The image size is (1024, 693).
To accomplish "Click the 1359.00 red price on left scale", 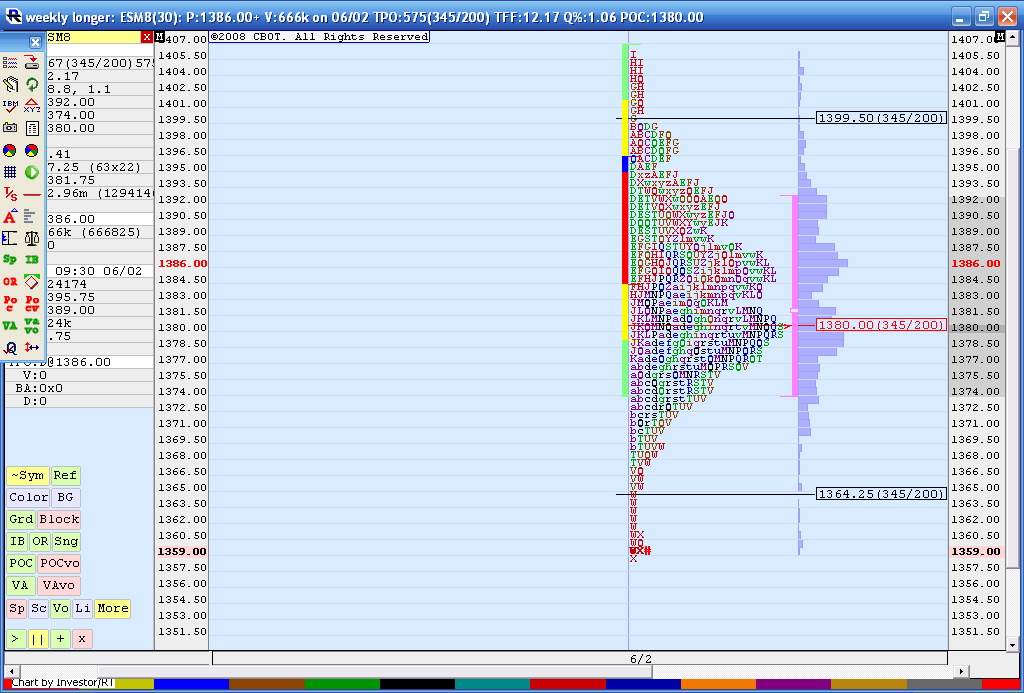I will tap(182, 551).
